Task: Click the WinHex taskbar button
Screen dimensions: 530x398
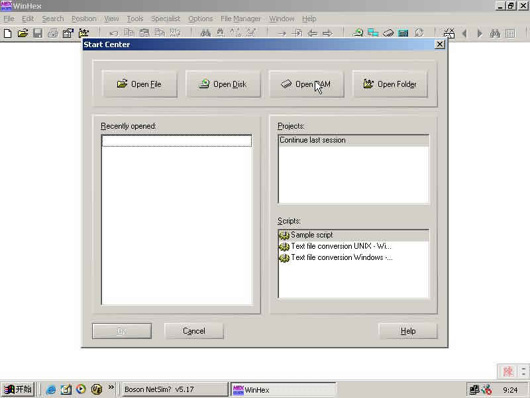Action: click(283, 390)
